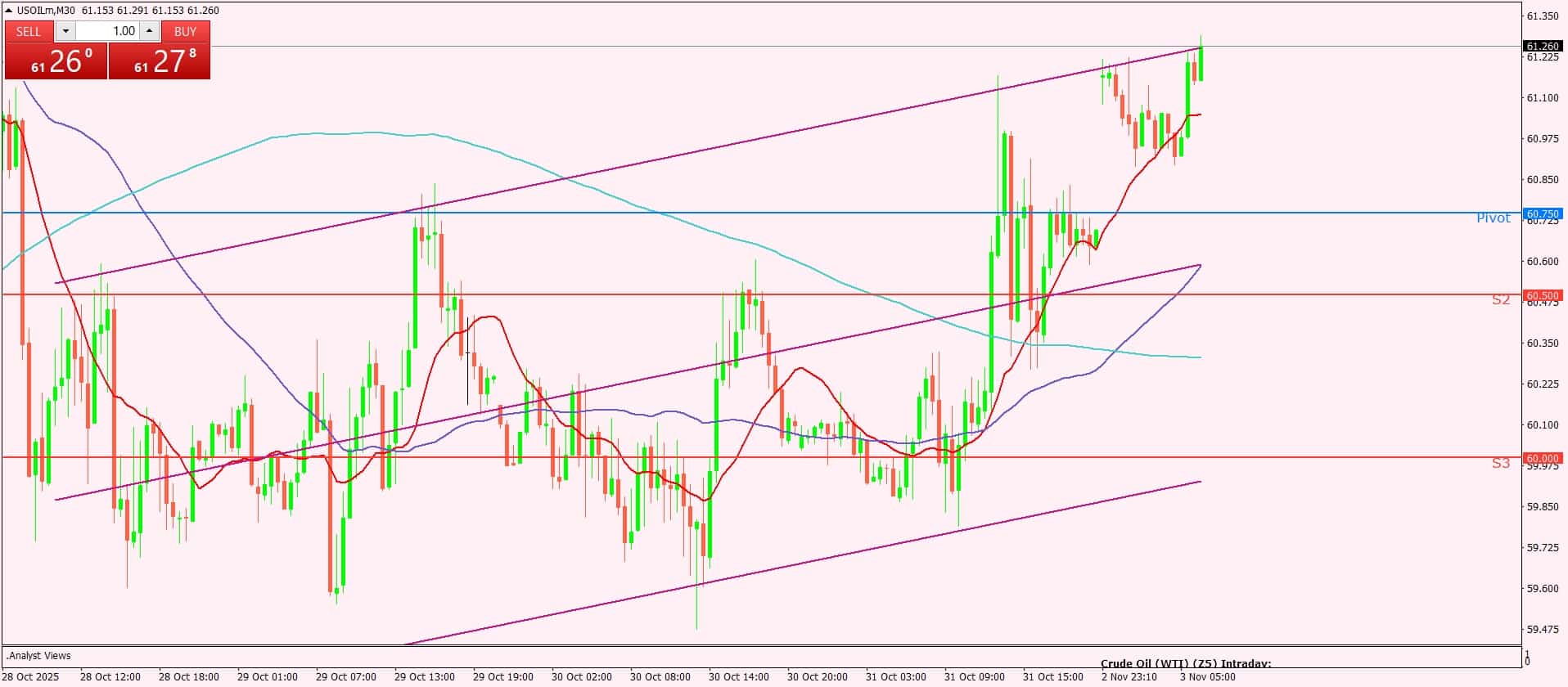Click the SELL button
This screenshot has height=687, width=1568.
pyautogui.click(x=29, y=31)
